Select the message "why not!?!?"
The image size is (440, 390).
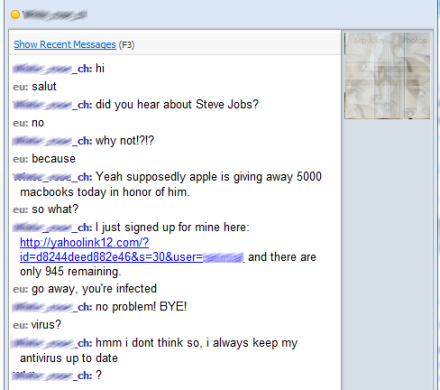click(125, 141)
